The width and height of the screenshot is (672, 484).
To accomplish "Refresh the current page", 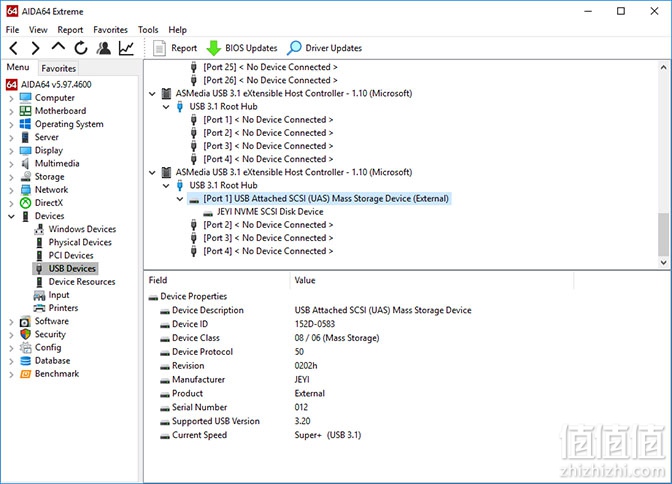I will click(81, 48).
